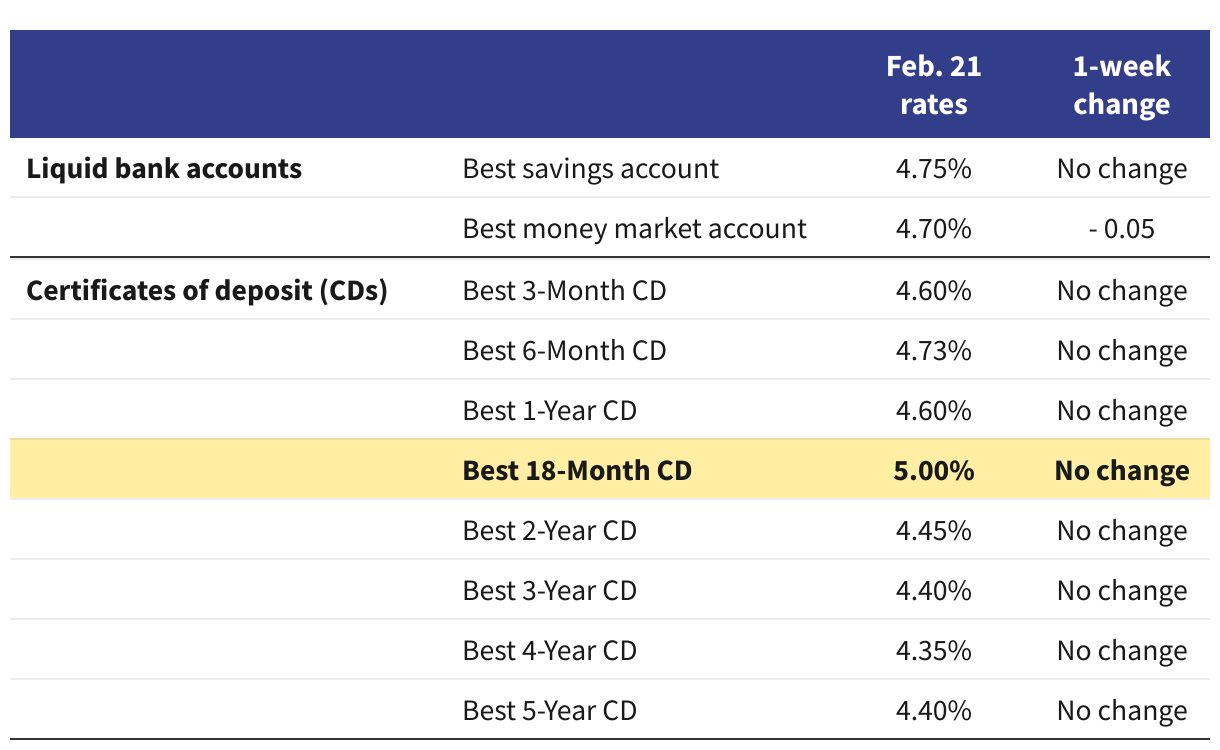This screenshot has width=1220, height=750.
Task: Click the Best 1-Year CD label
Action: click(549, 411)
